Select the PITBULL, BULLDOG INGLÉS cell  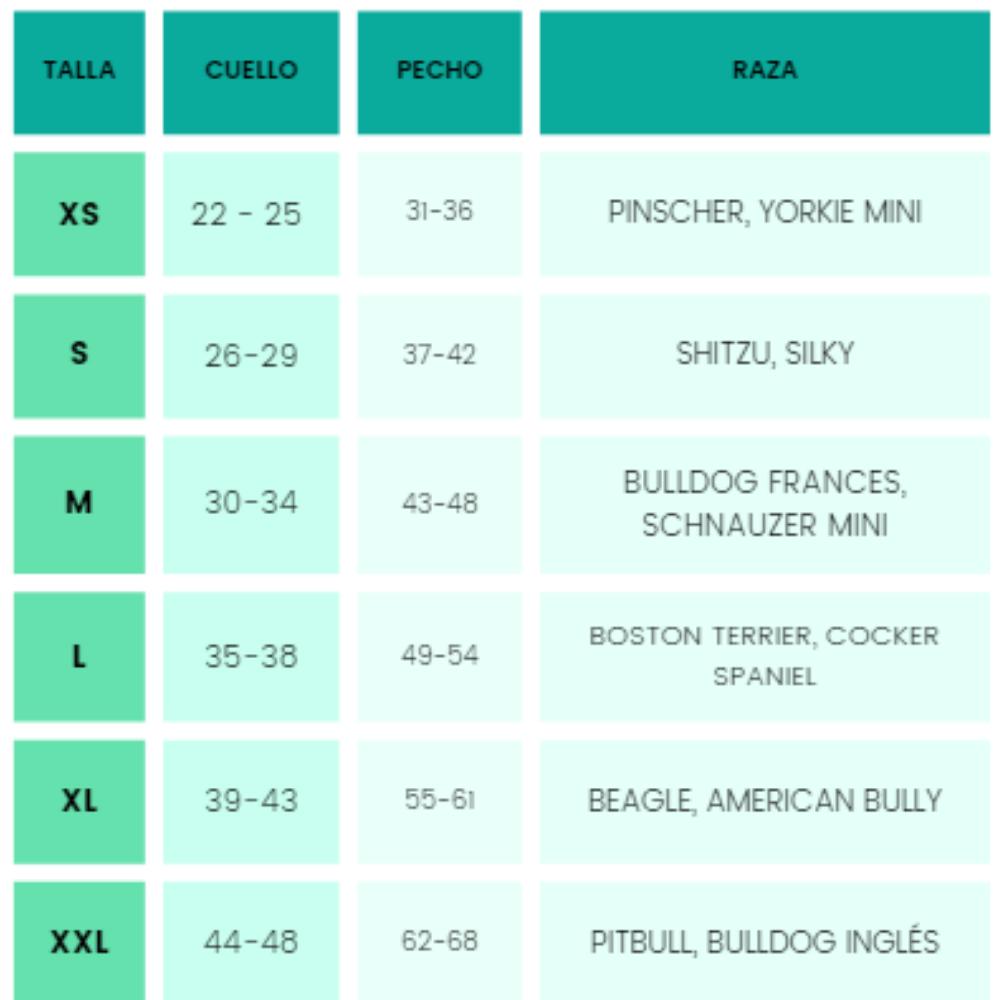tap(765, 941)
